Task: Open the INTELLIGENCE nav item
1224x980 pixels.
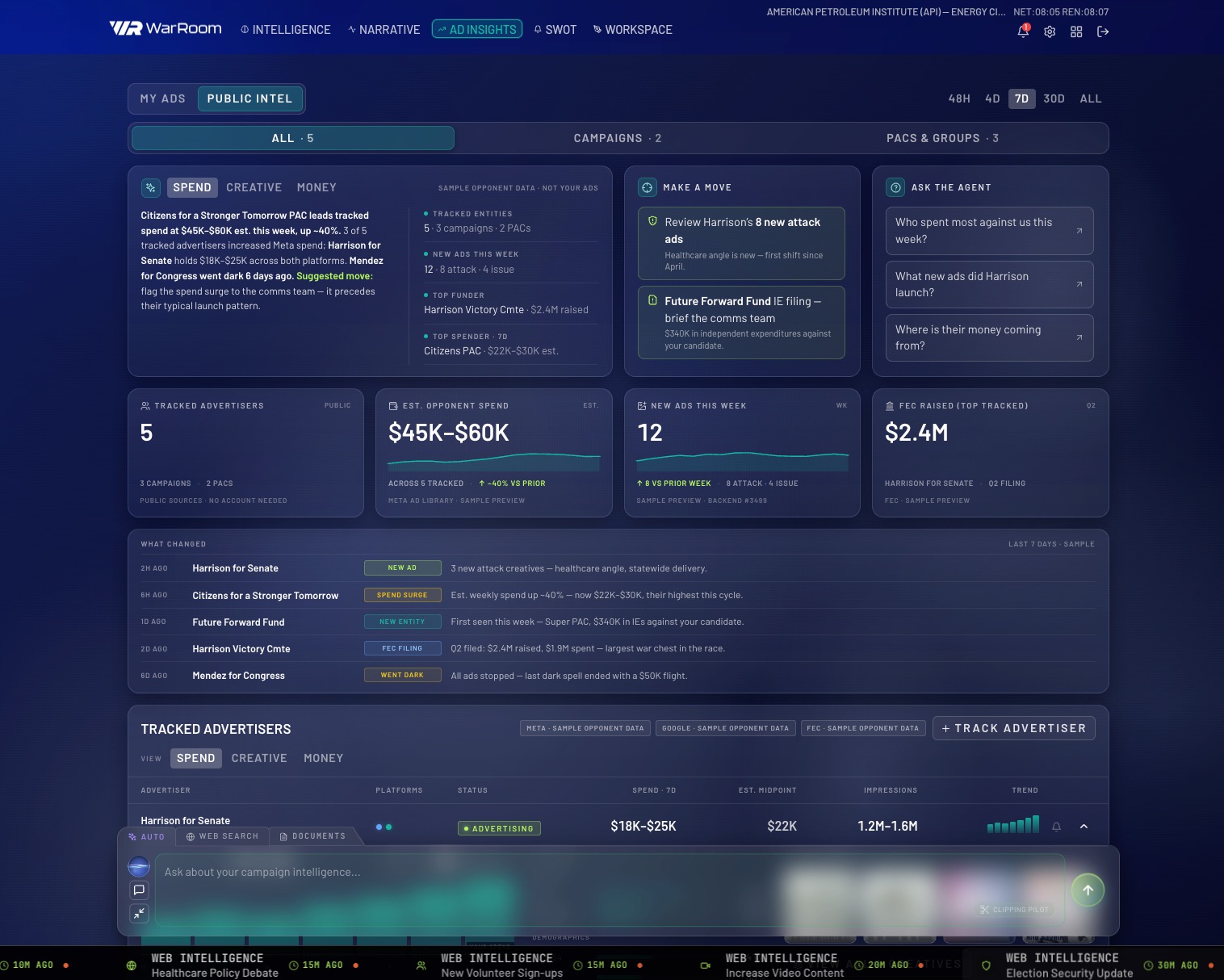Action: click(x=286, y=30)
